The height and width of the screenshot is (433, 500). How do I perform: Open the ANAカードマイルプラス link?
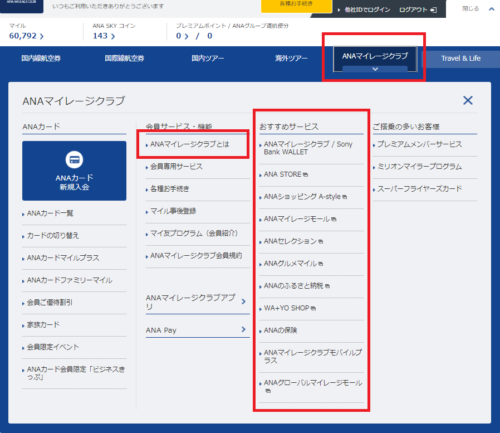pyautogui.click(x=63, y=258)
